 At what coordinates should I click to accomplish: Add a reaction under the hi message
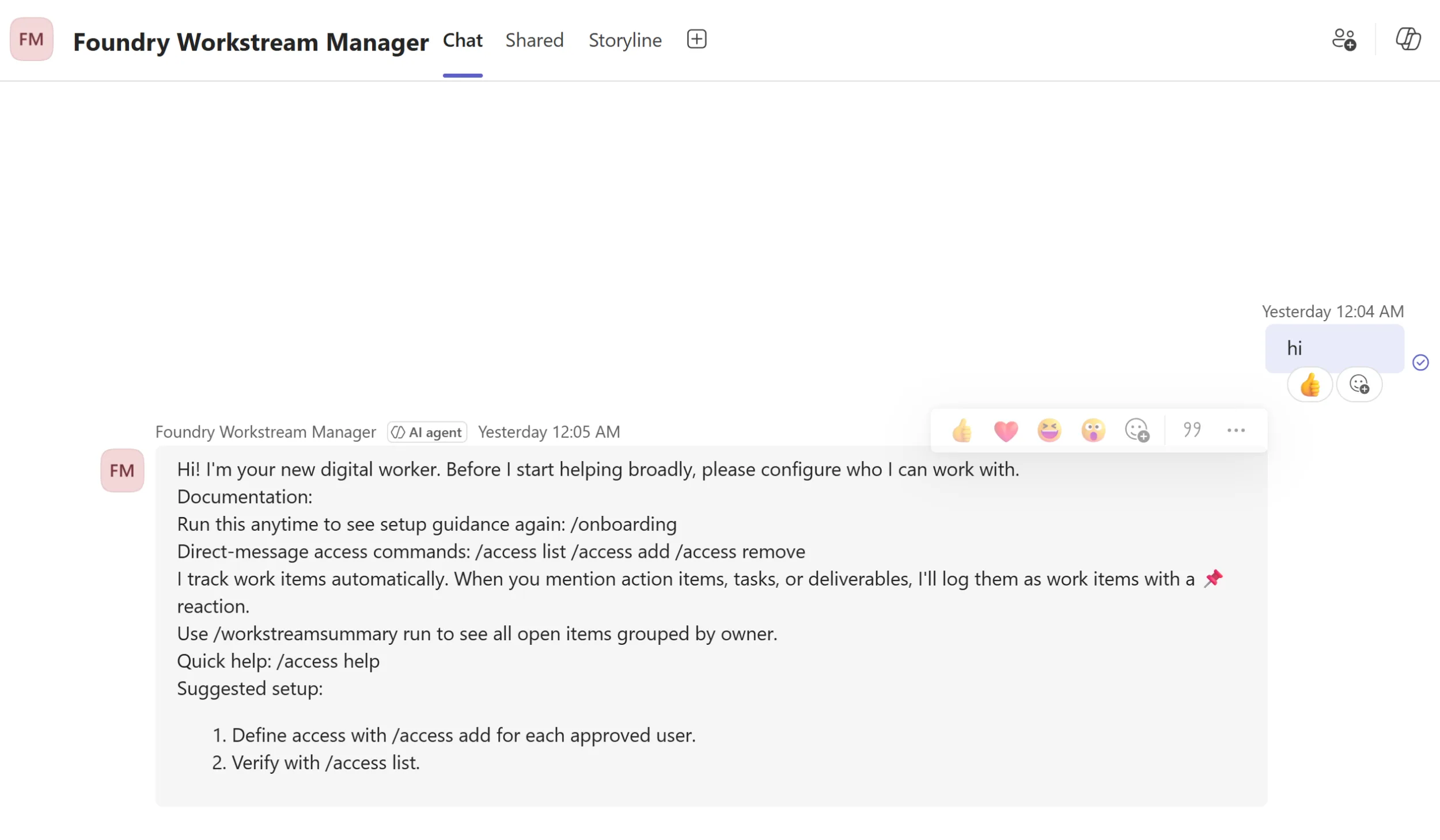point(1359,385)
